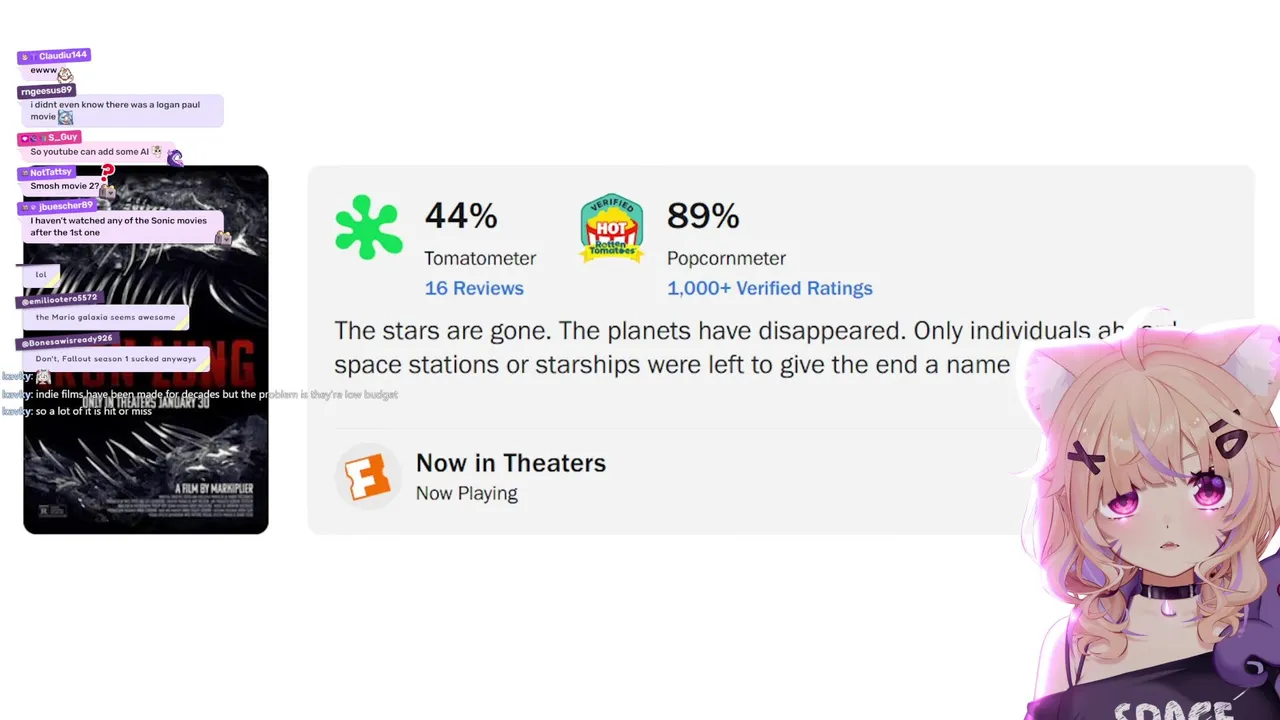
Task: Click the Verified Hot Popcornmeter badge
Action: point(611,229)
